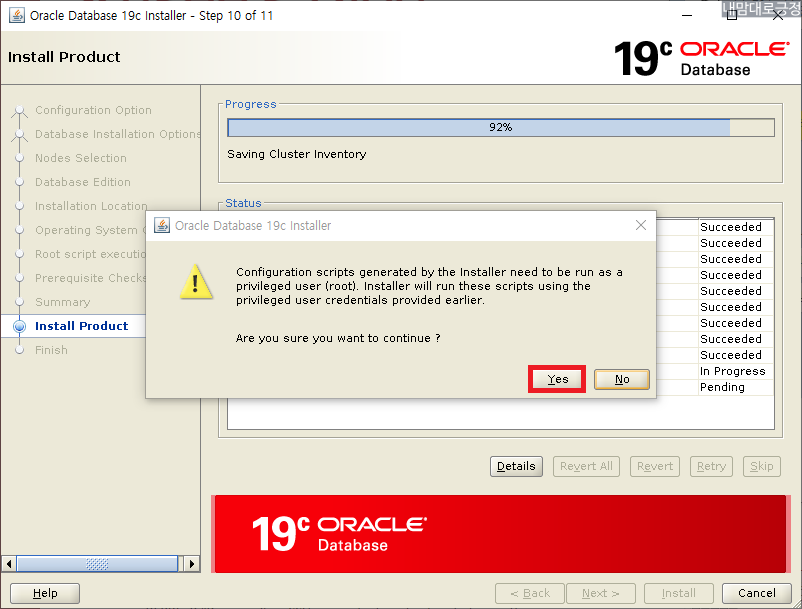Select the Prerequisite Checks step
Viewport: 802px width, 609px height.
[x=90, y=278]
